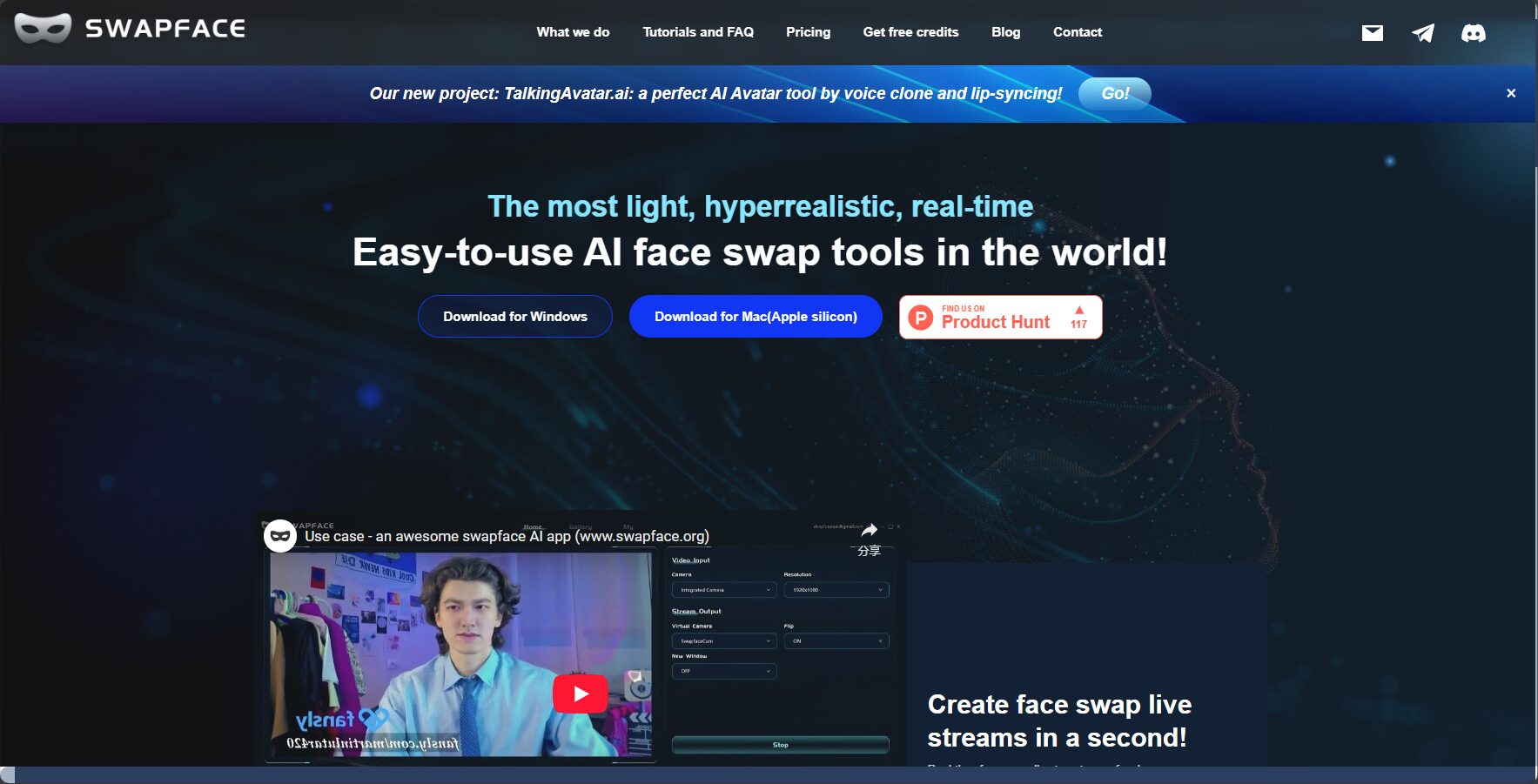Click the horizontal scrollbar at the bottom
Image resolution: width=1538 pixels, height=784 pixels.
click(x=769, y=775)
